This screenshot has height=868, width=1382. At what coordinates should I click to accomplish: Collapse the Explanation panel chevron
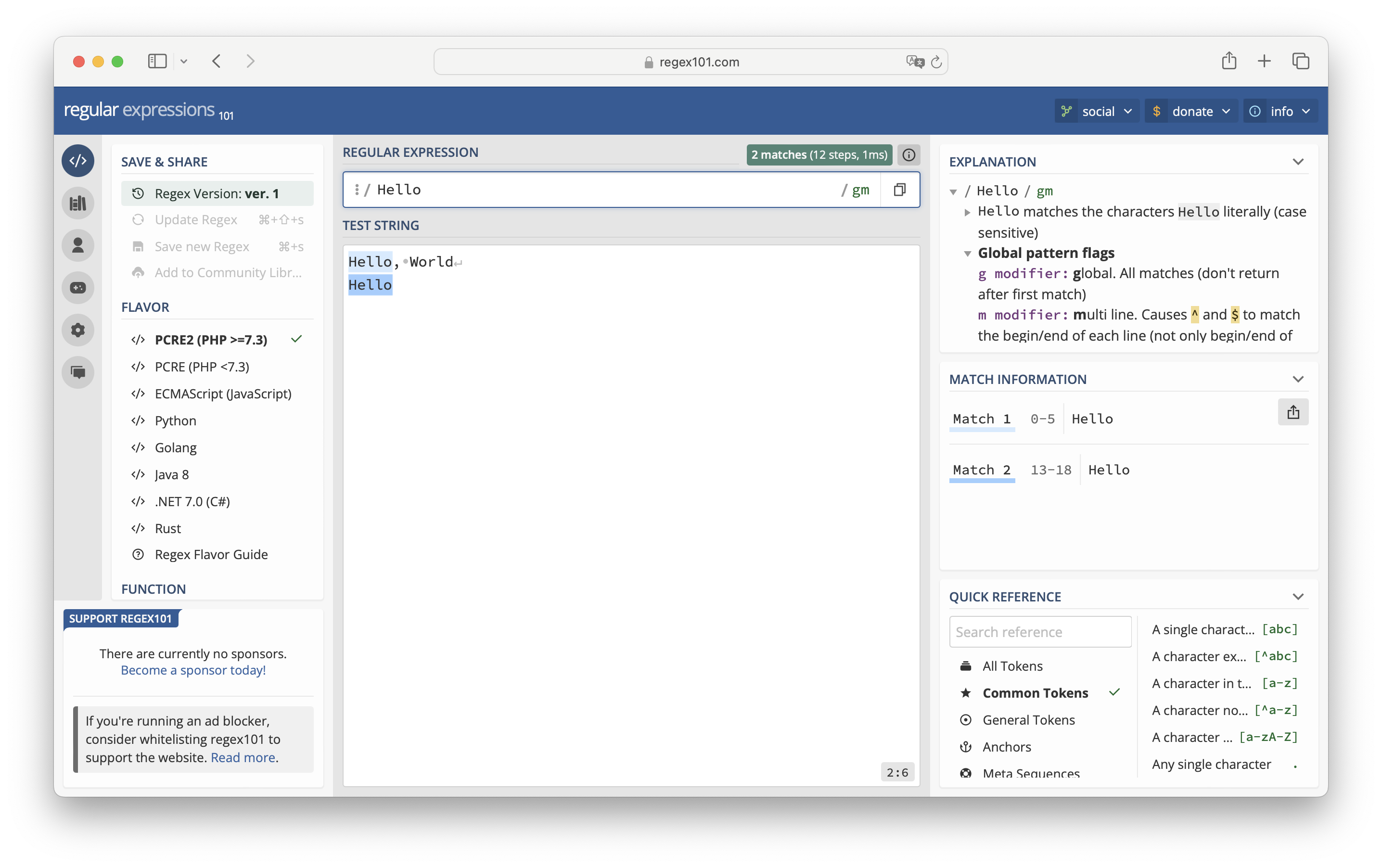click(1298, 162)
